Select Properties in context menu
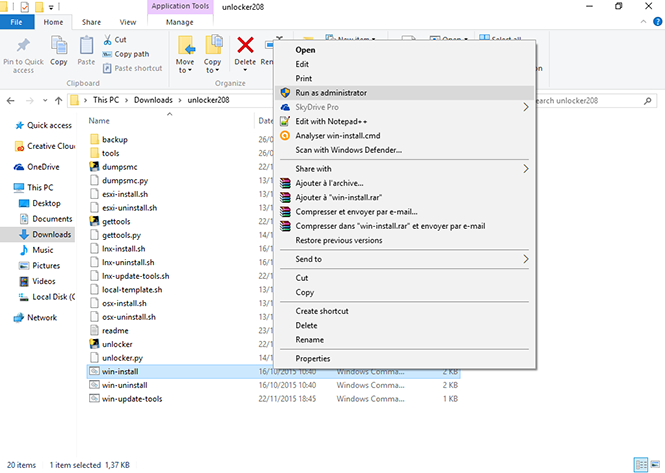The height and width of the screenshot is (473, 665). point(405,358)
